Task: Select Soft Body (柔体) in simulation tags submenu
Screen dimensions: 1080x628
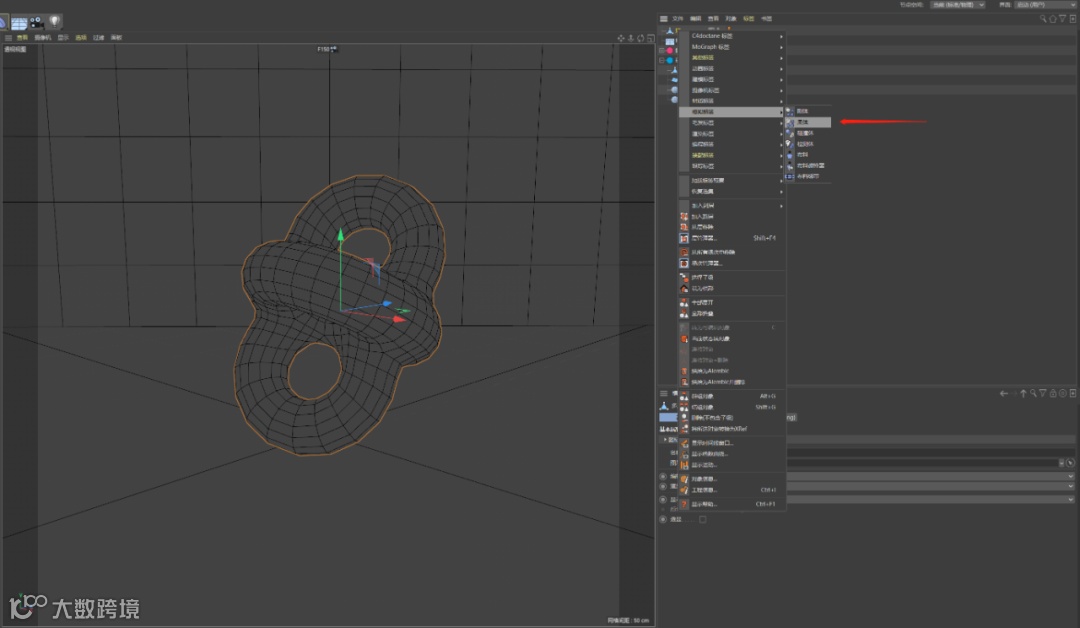Action: pyautogui.click(x=802, y=122)
